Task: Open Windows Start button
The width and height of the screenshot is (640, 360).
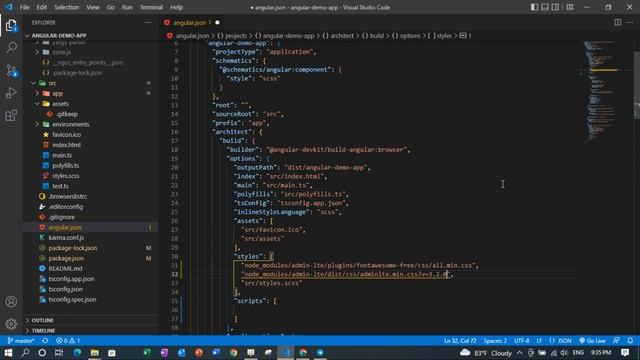Action: coord(8,352)
